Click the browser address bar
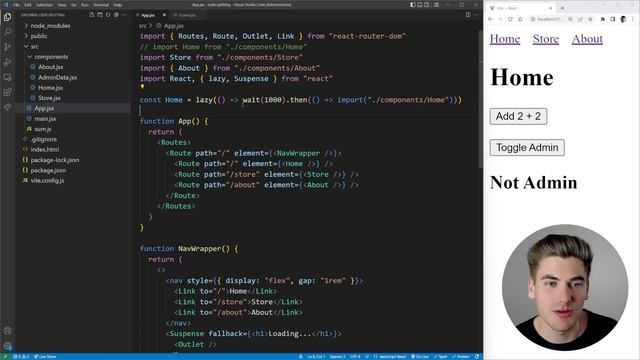This screenshot has height=360, width=640. pyautogui.click(x=561, y=19)
